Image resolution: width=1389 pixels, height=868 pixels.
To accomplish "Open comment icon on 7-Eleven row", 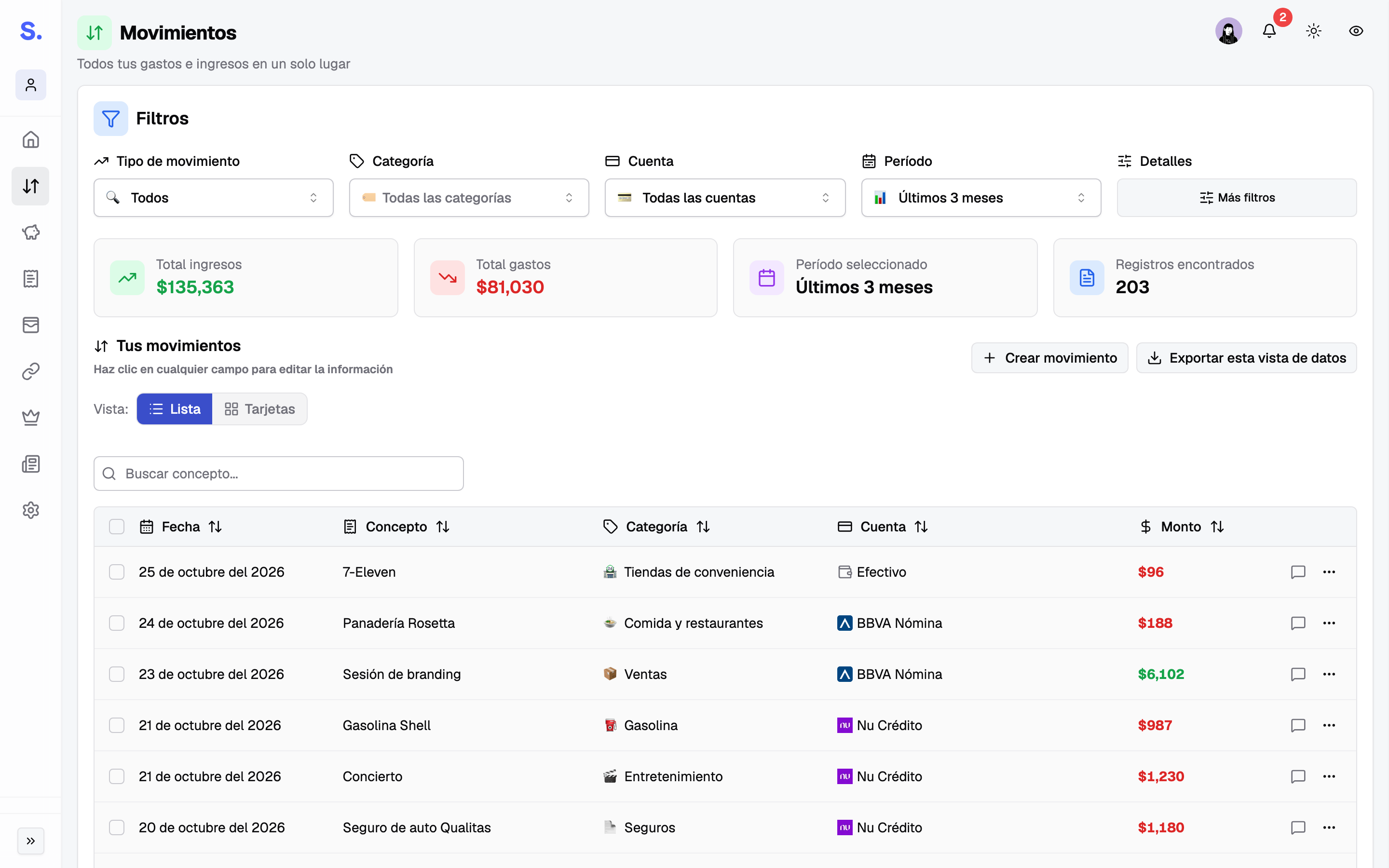I will click(1298, 572).
